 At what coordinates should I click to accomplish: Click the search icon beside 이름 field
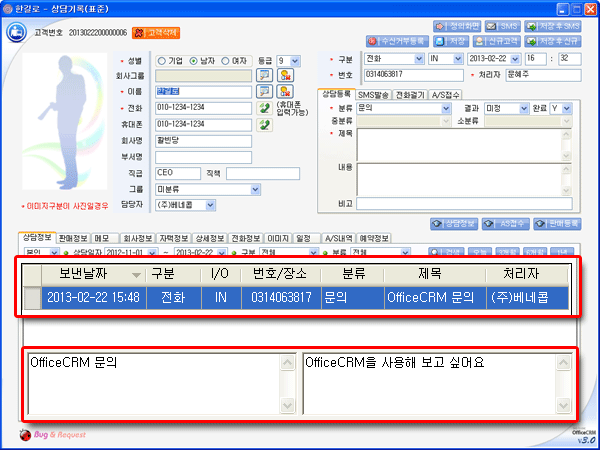click(x=265, y=91)
